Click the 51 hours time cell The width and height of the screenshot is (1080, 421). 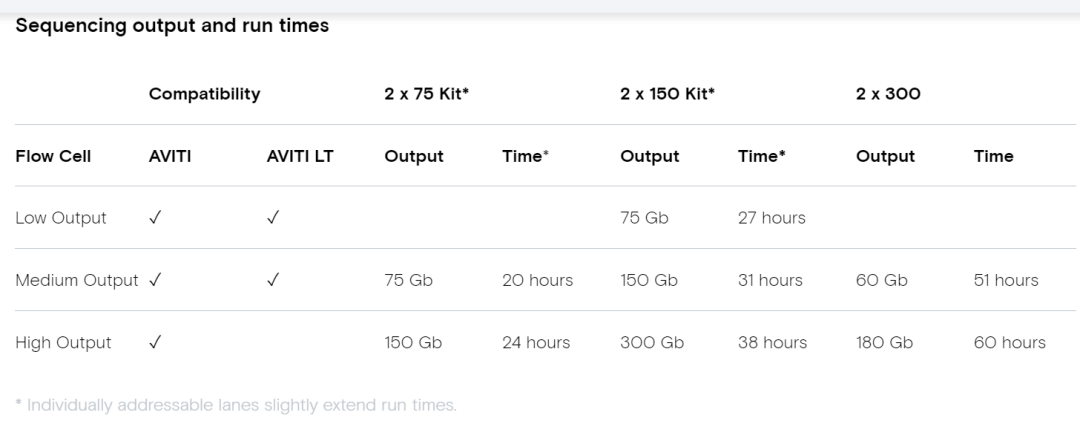tap(1006, 280)
